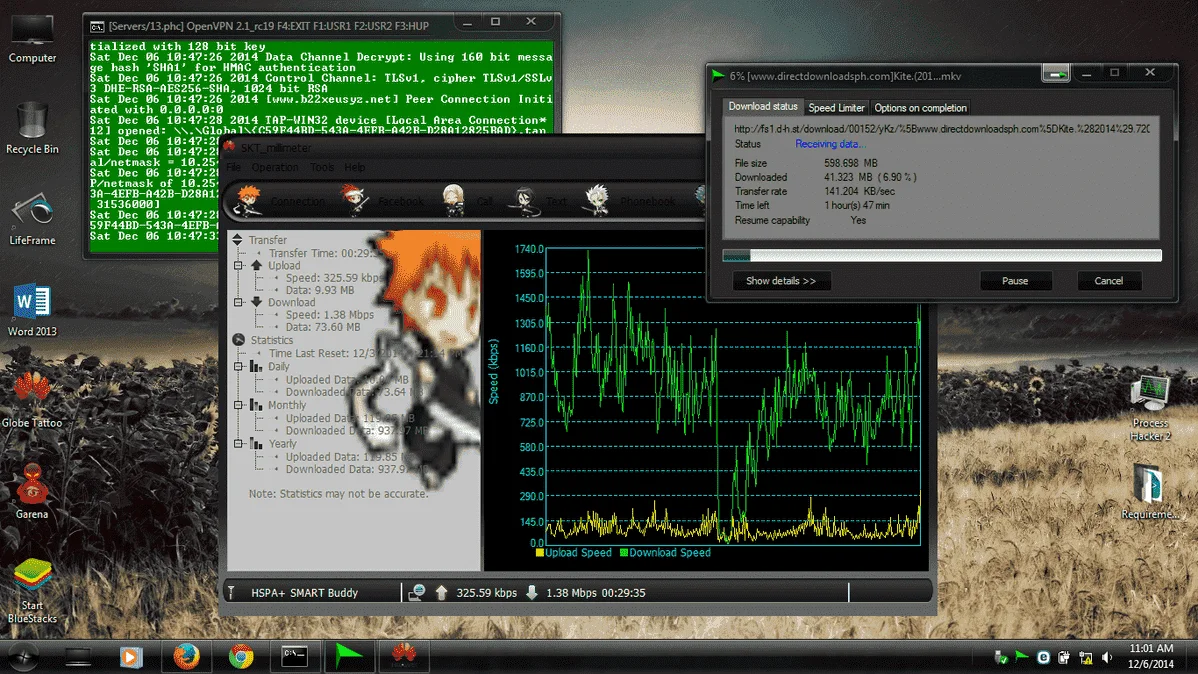
Task: Select download Data: 73.60 MB row
Action: click(322, 327)
